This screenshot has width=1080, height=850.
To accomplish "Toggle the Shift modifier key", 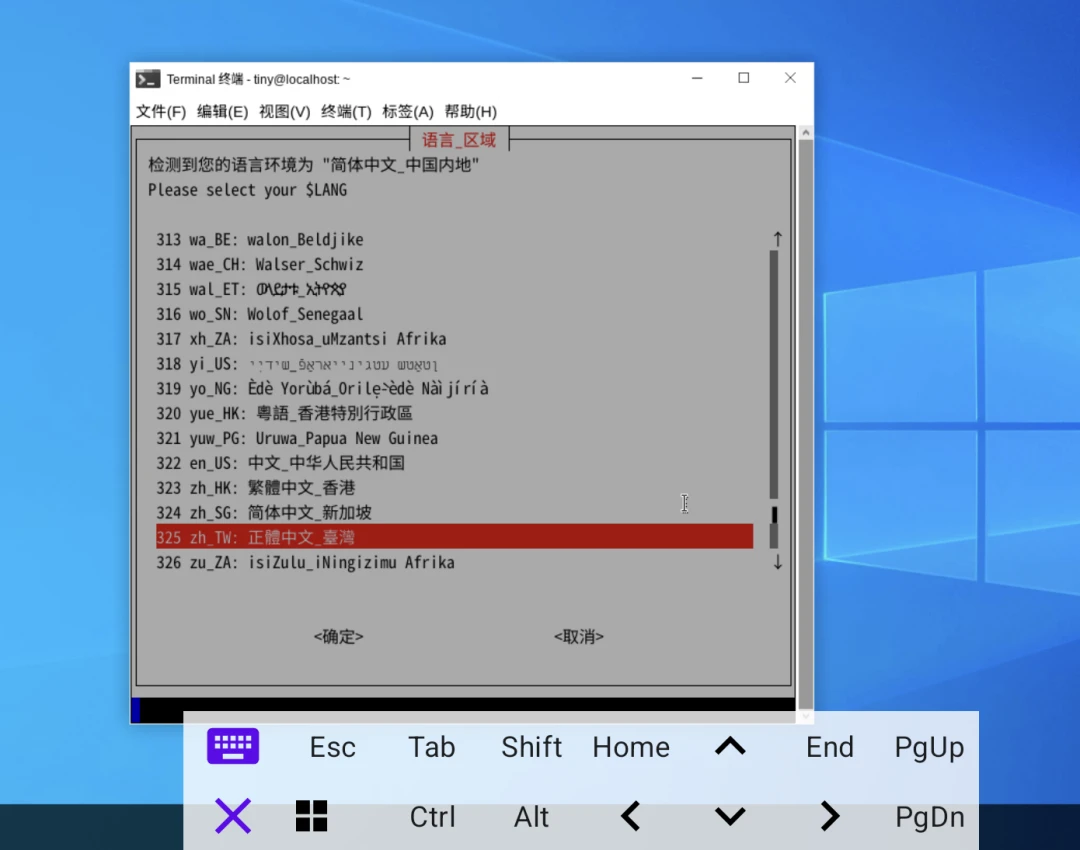I will [531, 747].
